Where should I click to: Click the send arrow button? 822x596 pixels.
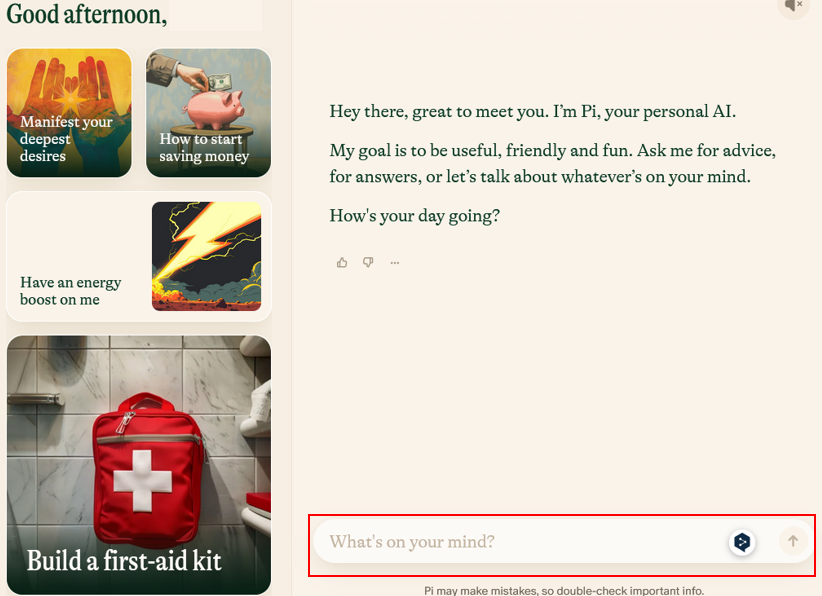793,541
